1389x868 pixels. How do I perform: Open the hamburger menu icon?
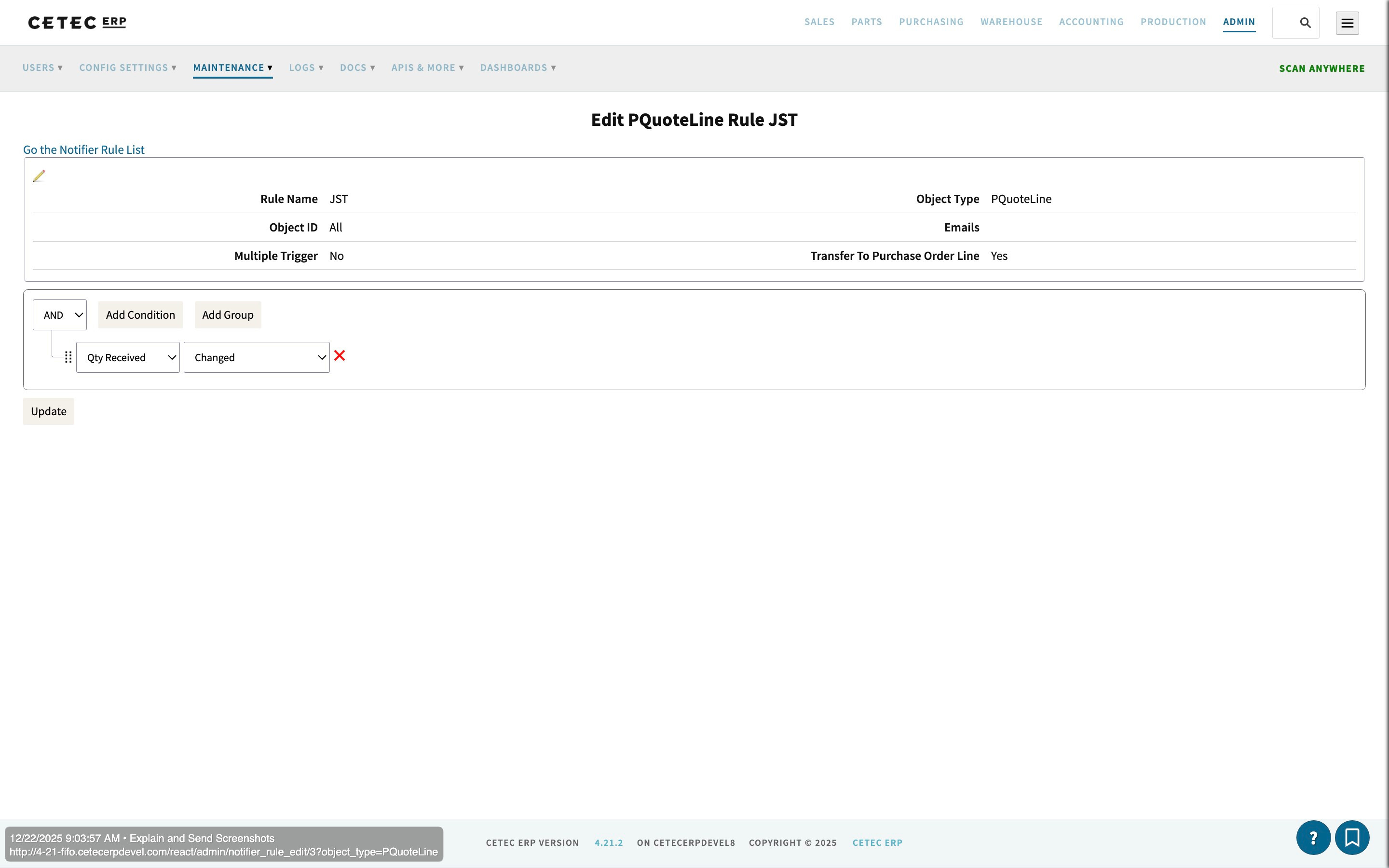(x=1347, y=23)
